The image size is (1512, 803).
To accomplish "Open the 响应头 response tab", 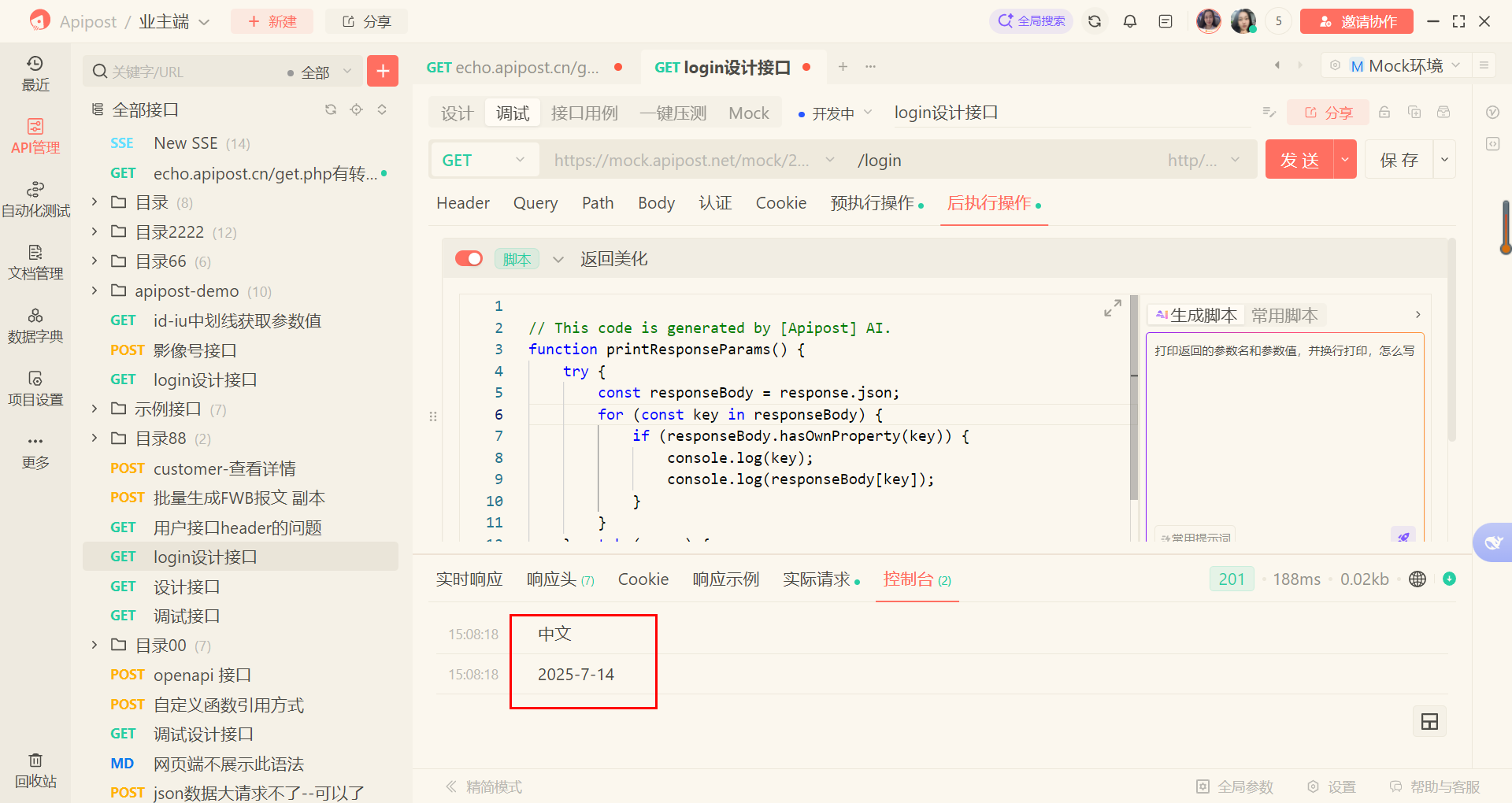I will [560, 579].
